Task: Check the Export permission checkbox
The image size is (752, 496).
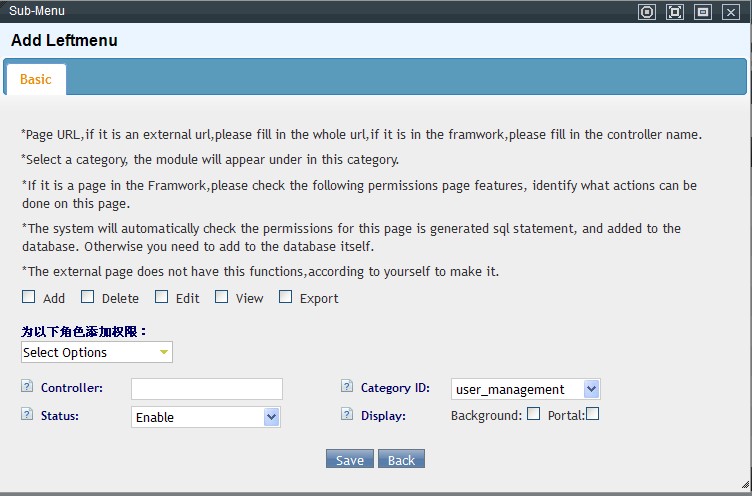Action: pyautogui.click(x=286, y=297)
